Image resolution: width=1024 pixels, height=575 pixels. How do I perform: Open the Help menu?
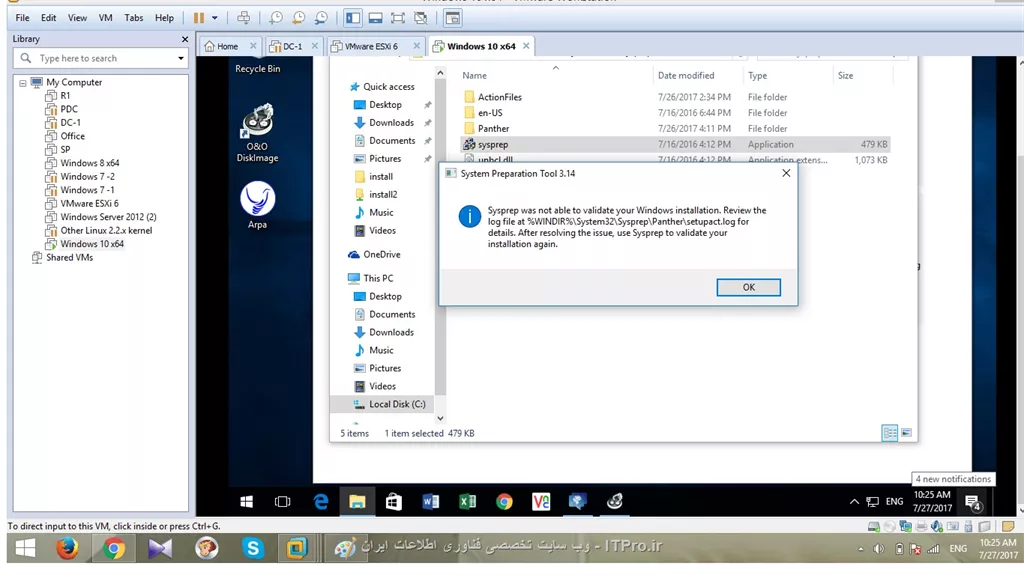click(x=164, y=18)
